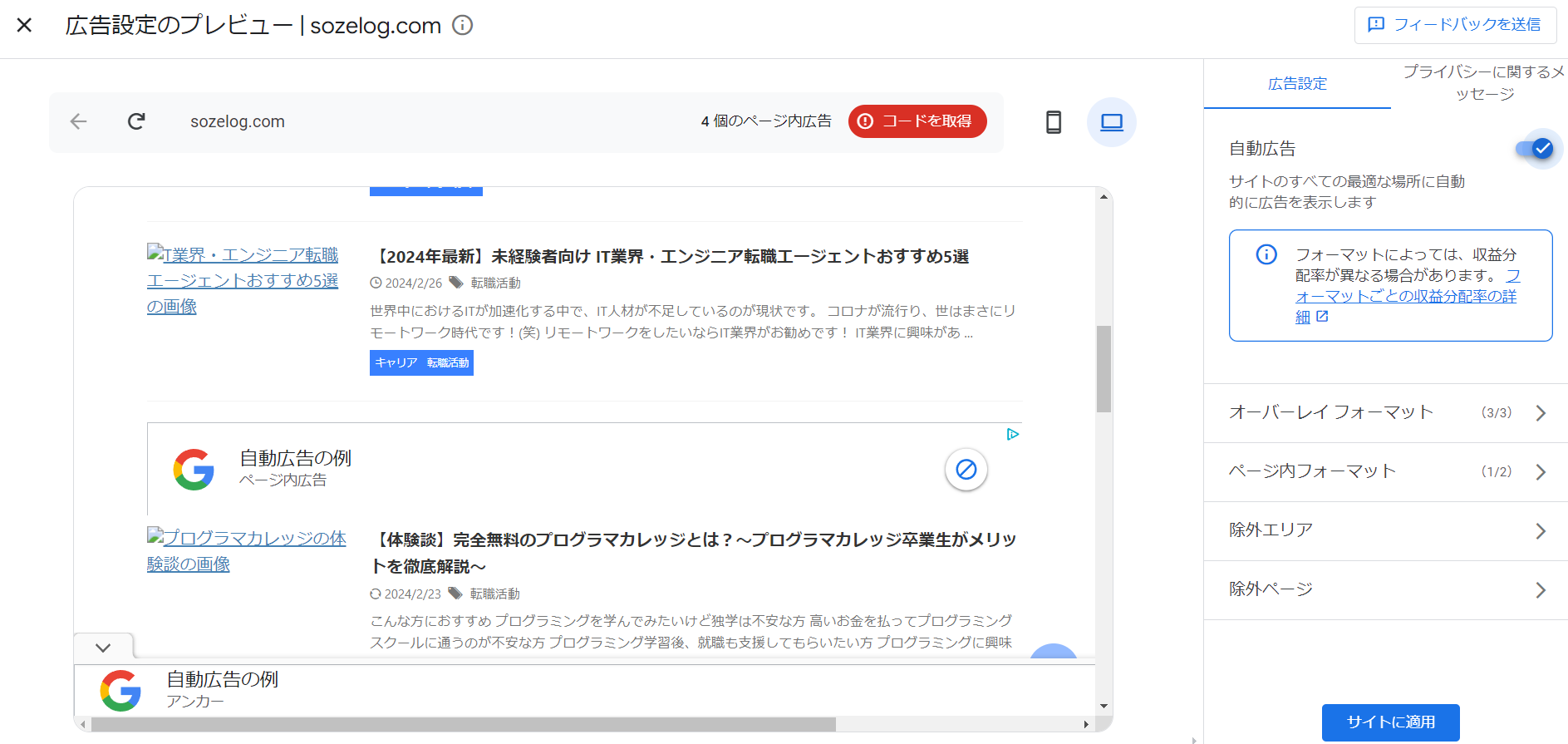
Task: Switch to mobile phone preview
Action: pos(1054,122)
